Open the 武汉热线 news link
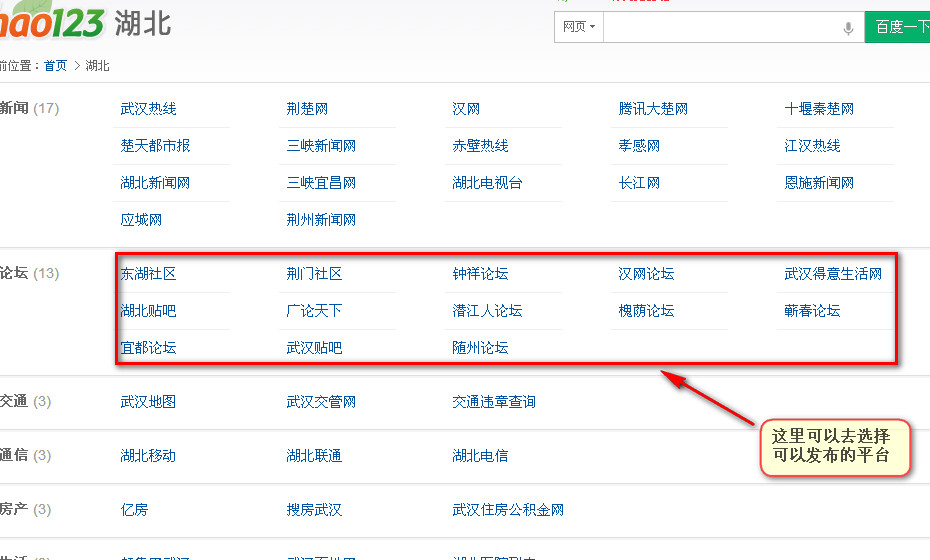The height and width of the screenshot is (560, 930). 148,109
